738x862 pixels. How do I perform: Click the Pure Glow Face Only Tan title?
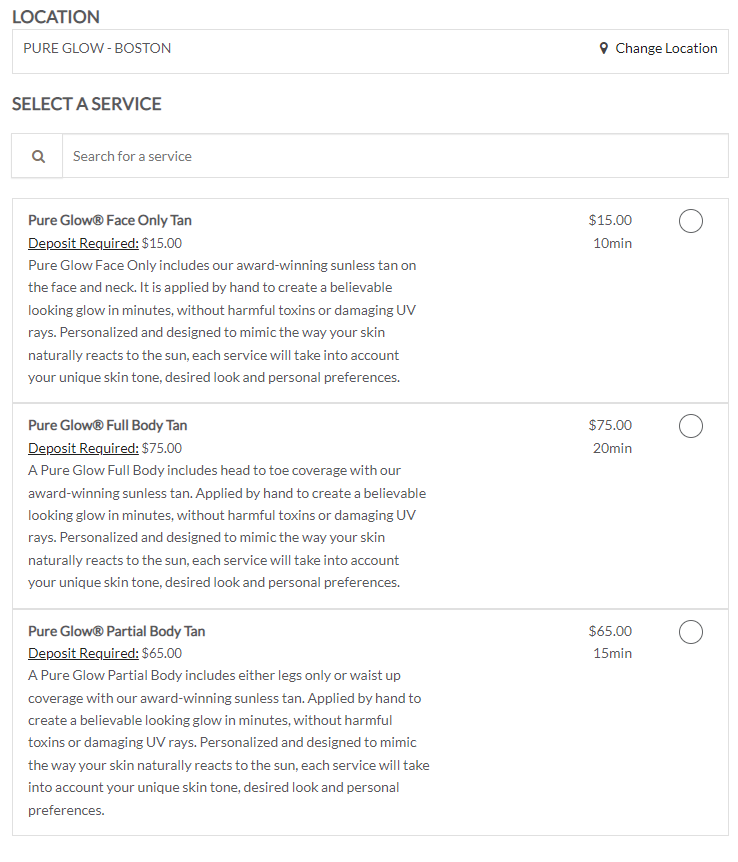(110, 220)
